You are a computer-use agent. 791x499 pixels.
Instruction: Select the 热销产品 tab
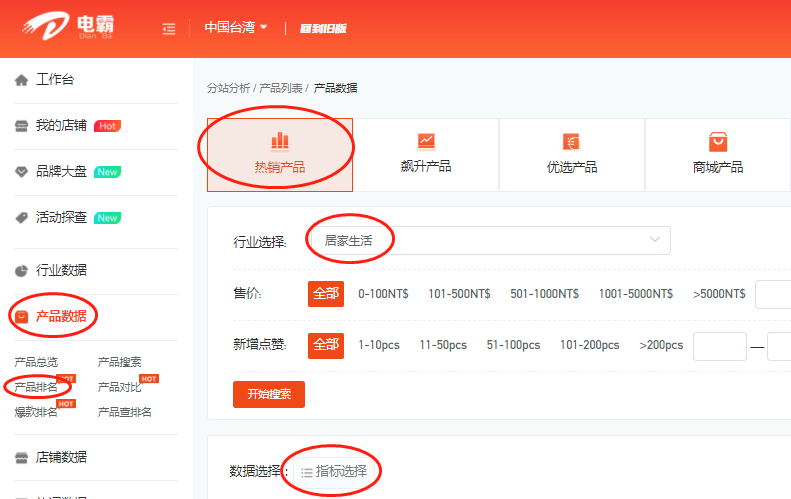(280, 155)
